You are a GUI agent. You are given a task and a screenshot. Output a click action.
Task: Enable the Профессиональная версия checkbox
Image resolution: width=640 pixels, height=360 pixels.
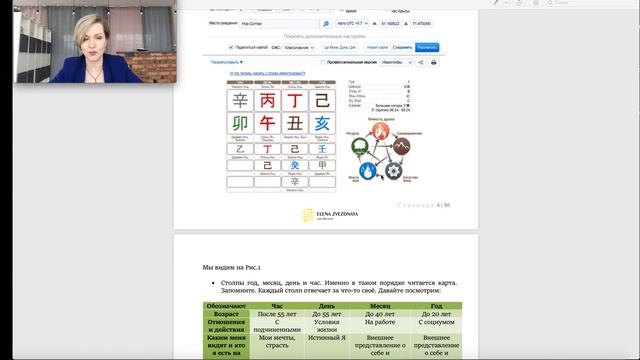point(323,62)
